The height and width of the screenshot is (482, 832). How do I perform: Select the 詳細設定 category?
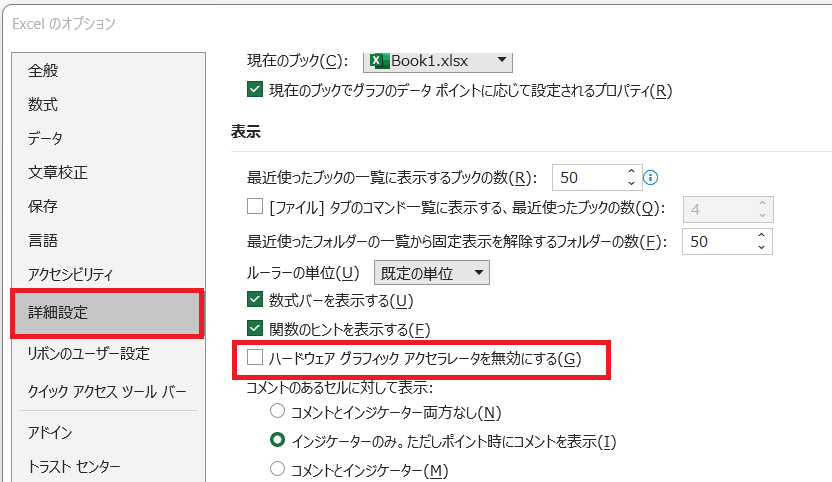click(107, 313)
